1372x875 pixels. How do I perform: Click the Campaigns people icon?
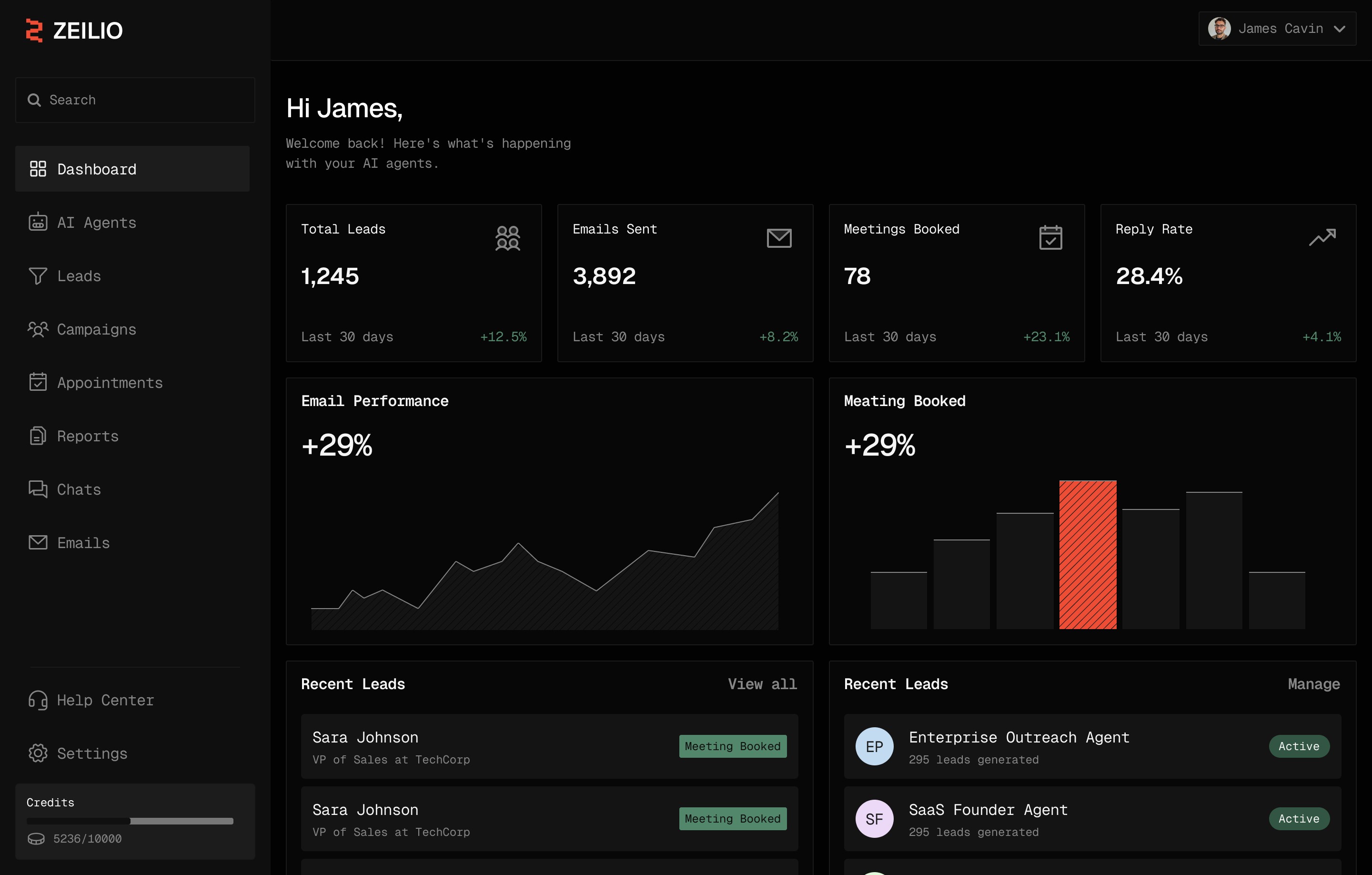[x=38, y=329]
